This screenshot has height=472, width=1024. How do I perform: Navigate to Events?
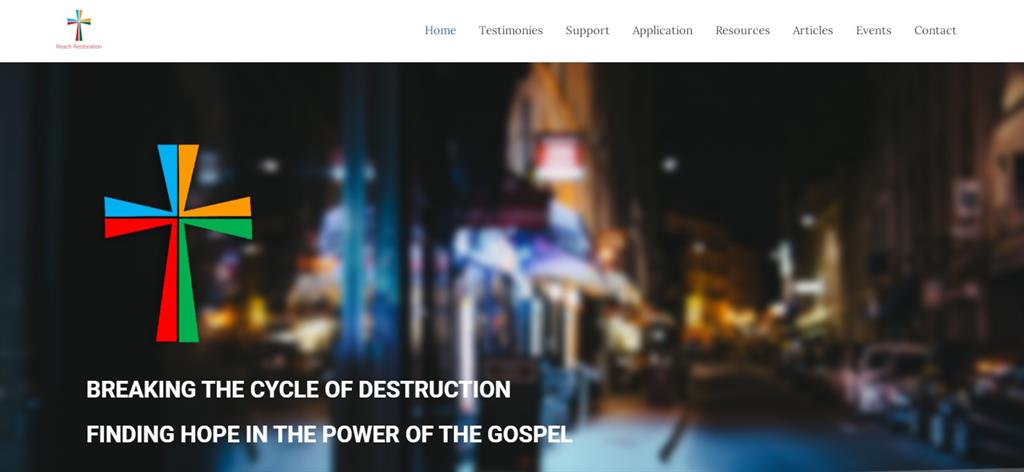[x=873, y=30]
